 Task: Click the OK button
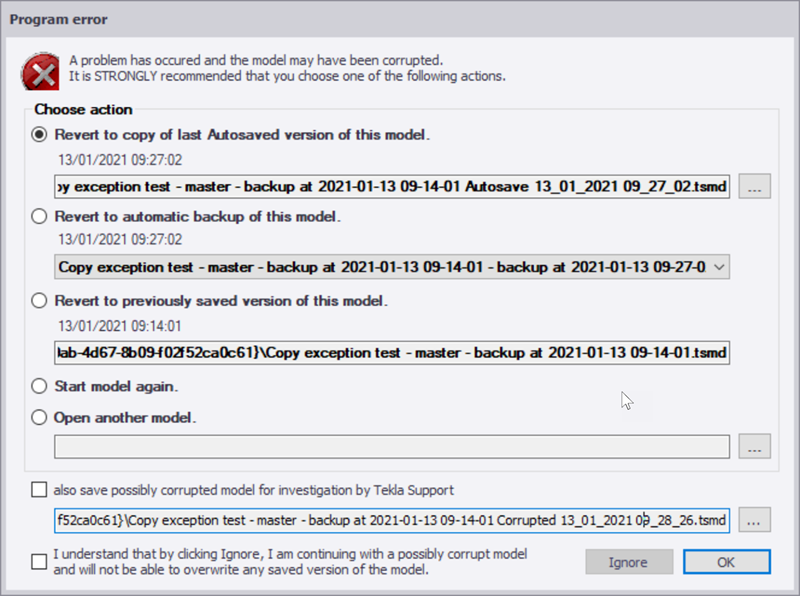coord(727,562)
